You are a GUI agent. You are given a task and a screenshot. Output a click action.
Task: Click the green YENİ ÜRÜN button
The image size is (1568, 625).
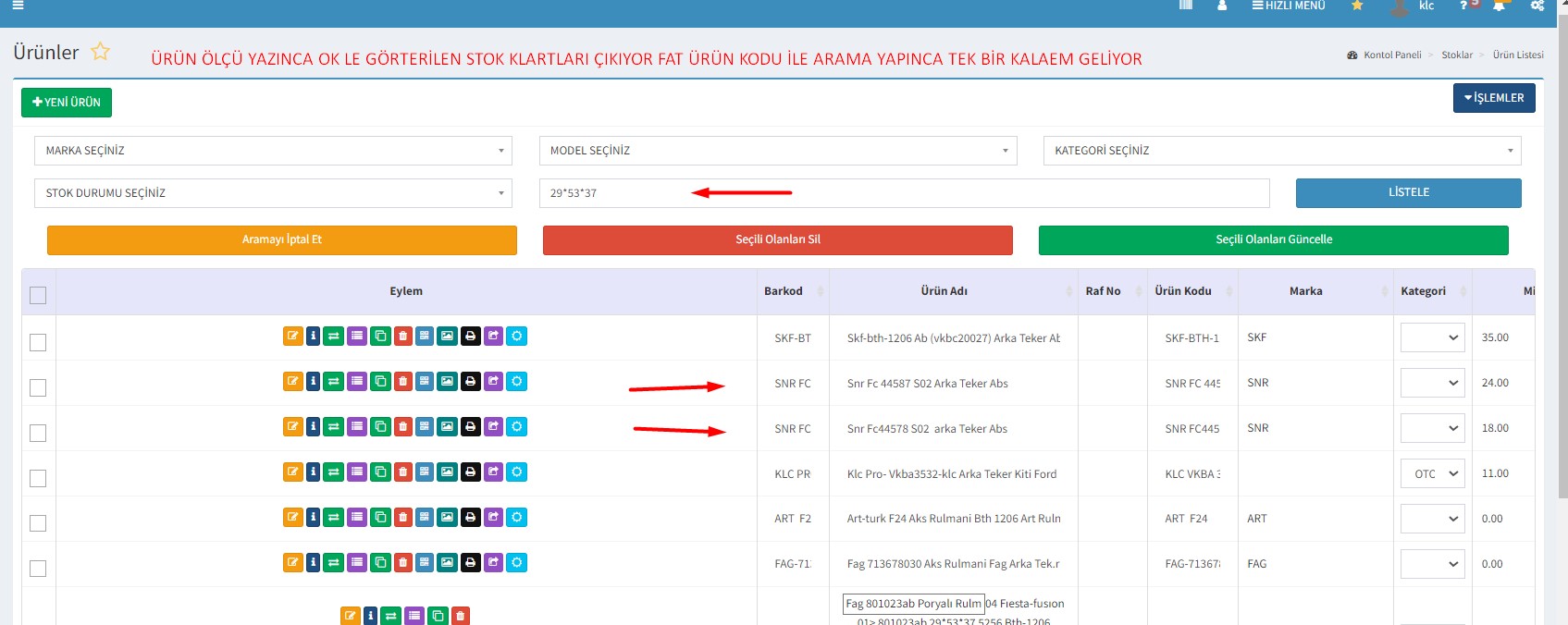pyautogui.click(x=67, y=103)
